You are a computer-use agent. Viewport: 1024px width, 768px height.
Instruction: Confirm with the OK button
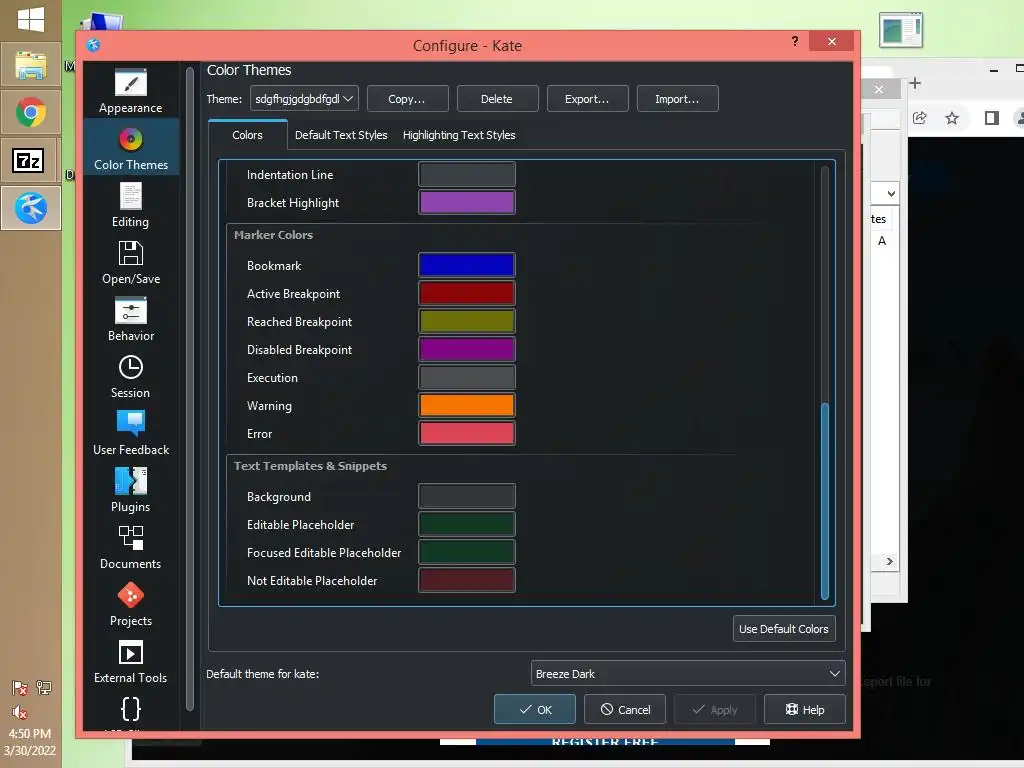(535, 709)
